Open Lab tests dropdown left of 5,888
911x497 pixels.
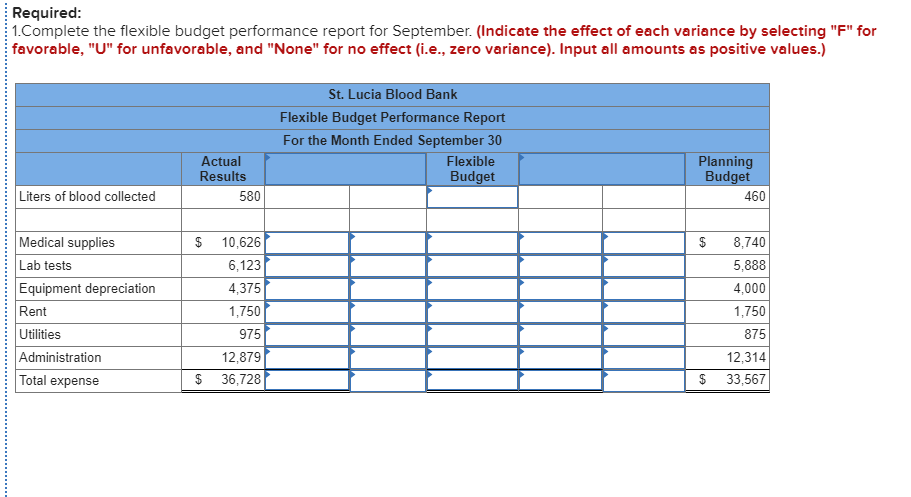point(644,266)
